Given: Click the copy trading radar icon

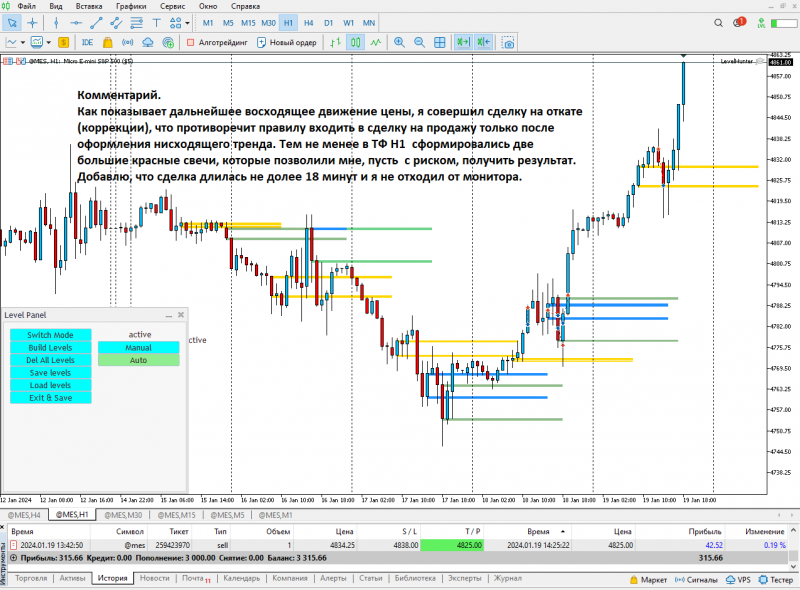Looking at the screenshot, I should (x=168, y=42).
